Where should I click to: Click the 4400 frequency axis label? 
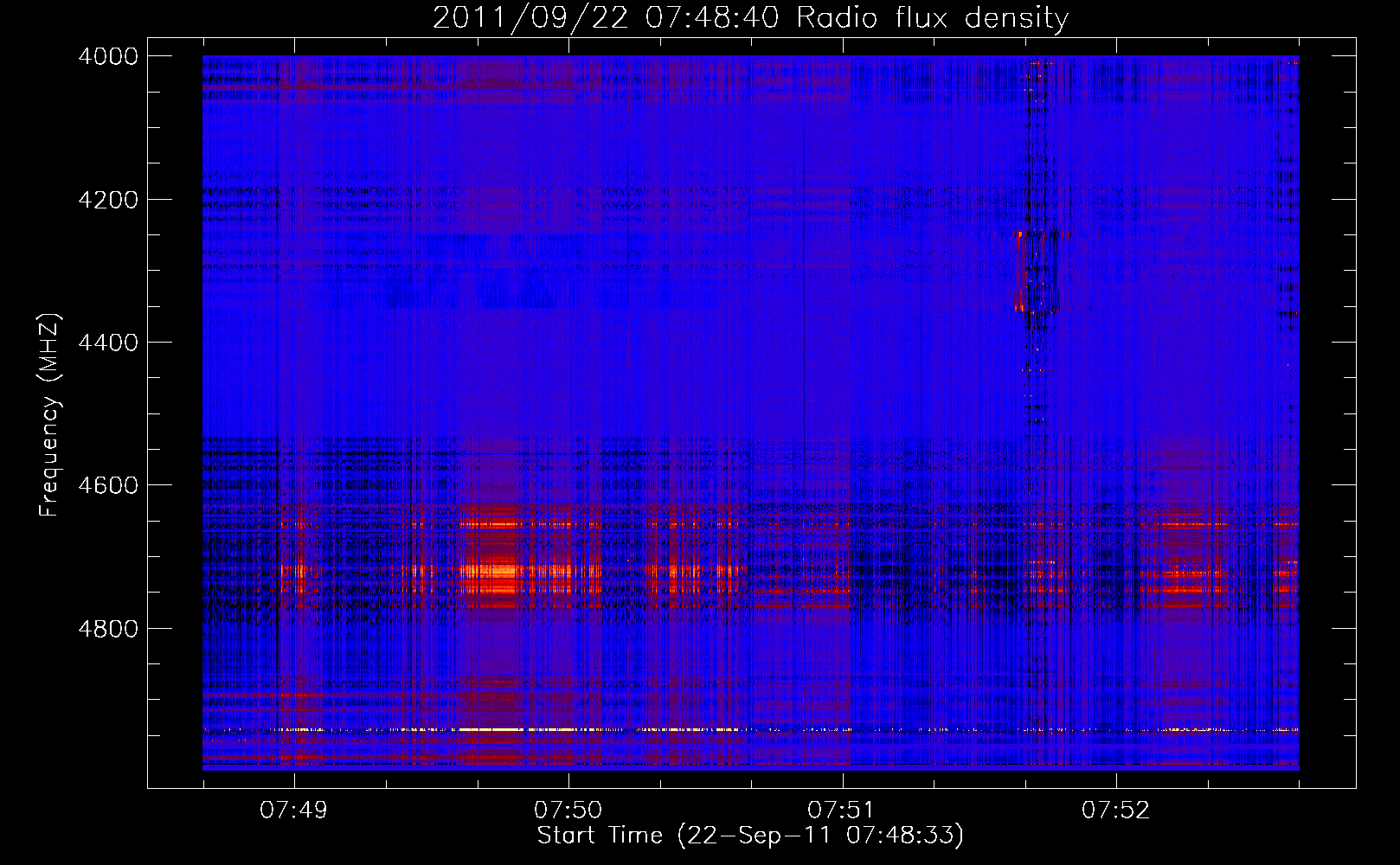pyautogui.click(x=108, y=343)
